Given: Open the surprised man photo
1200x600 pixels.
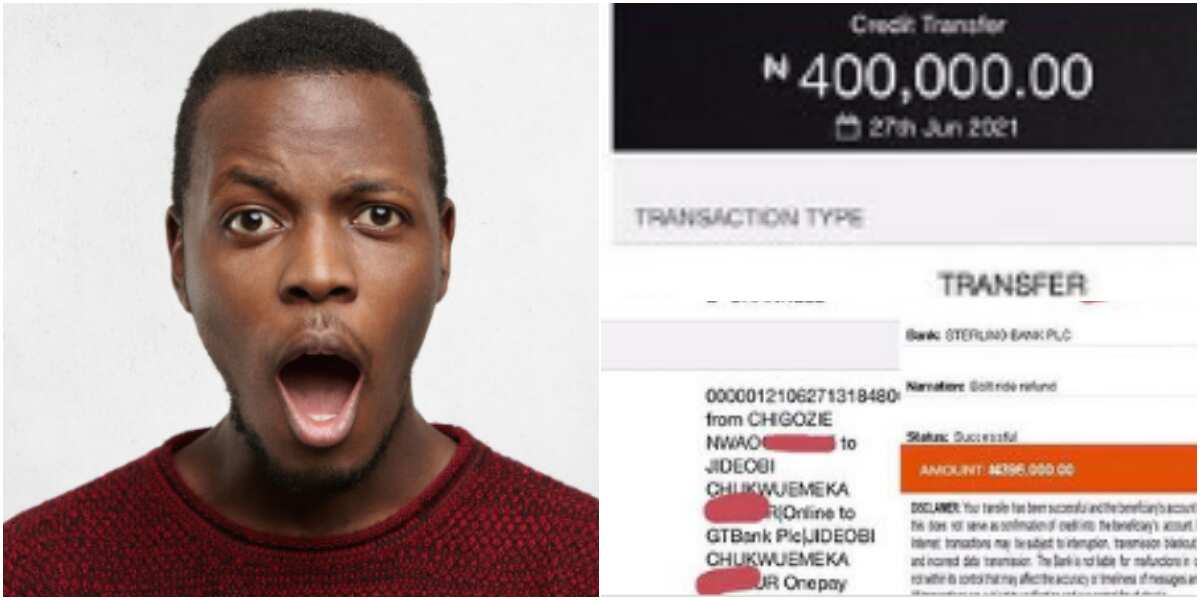Looking at the screenshot, I should [300, 300].
